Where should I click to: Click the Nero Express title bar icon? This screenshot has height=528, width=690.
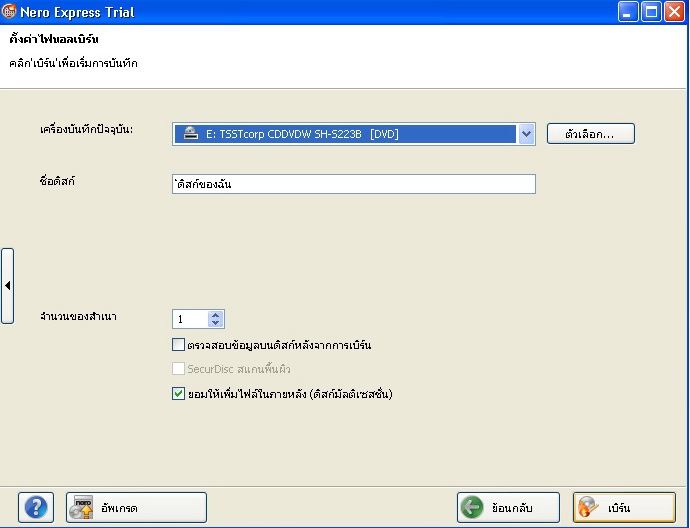[x=9, y=11]
